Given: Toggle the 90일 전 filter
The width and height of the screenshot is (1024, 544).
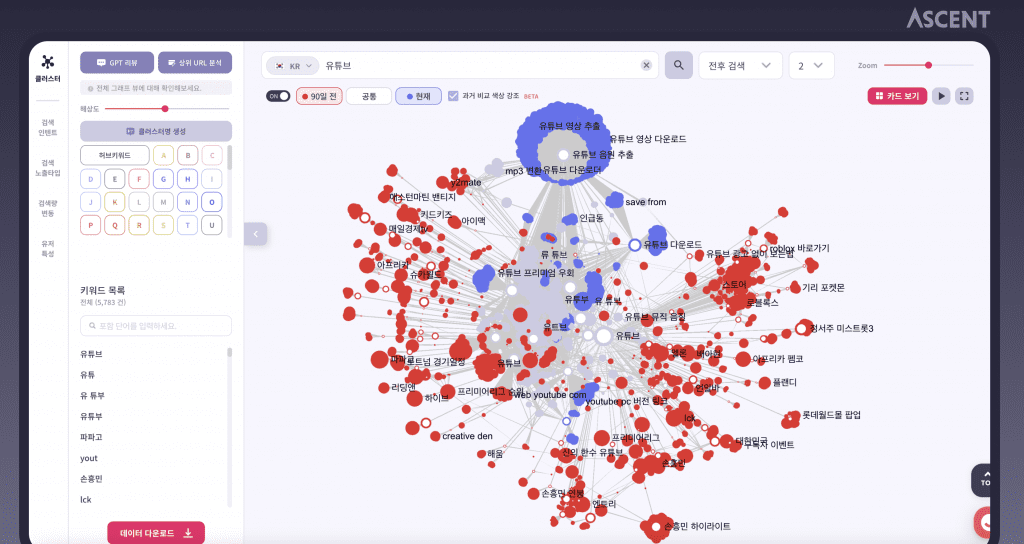Looking at the screenshot, I should 319,96.
